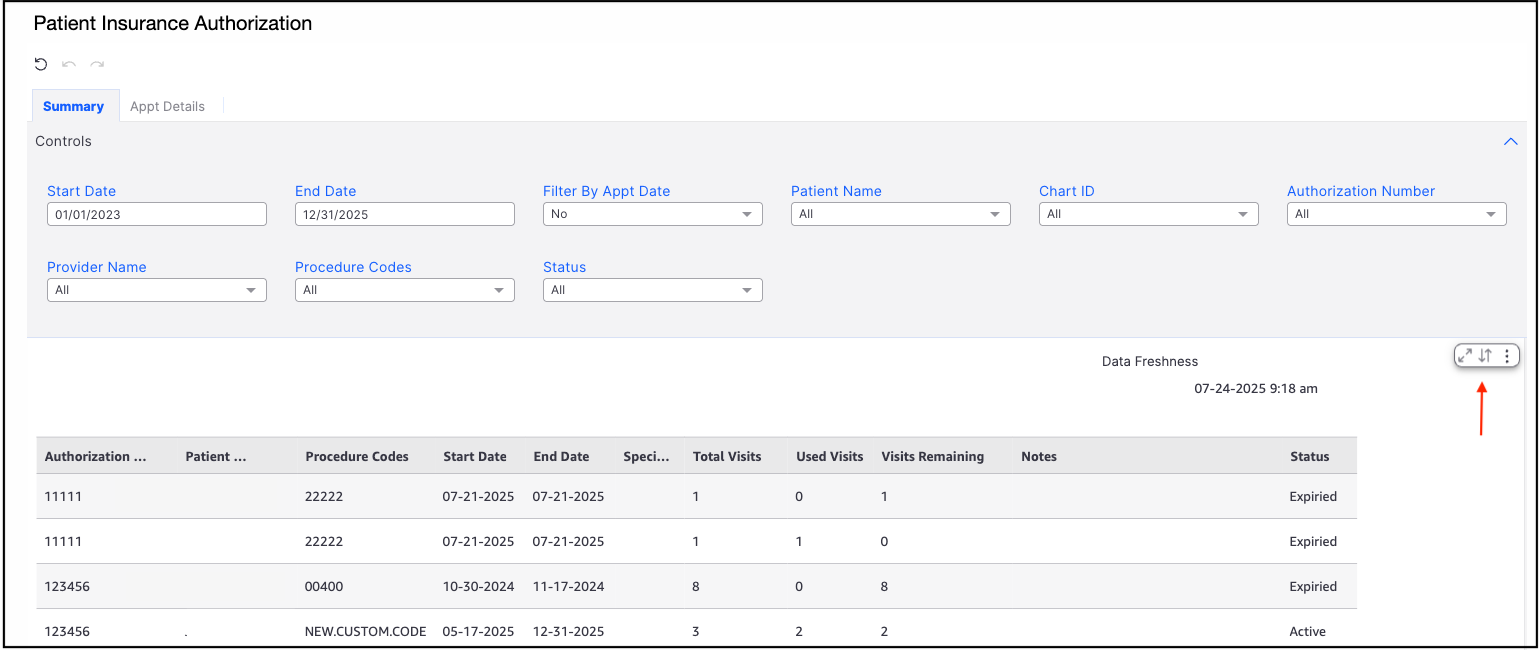Click the Controls panel heading
The height and width of the screenshot is (650, 1539).
pos(63,141)
